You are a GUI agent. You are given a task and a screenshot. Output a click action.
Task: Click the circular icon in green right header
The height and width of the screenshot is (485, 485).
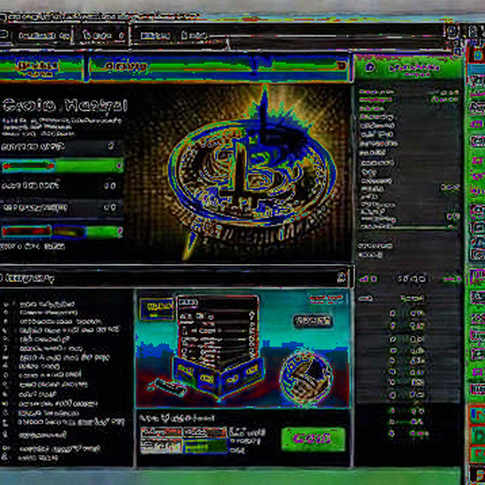pyautogui.click(x=370, y=68)
